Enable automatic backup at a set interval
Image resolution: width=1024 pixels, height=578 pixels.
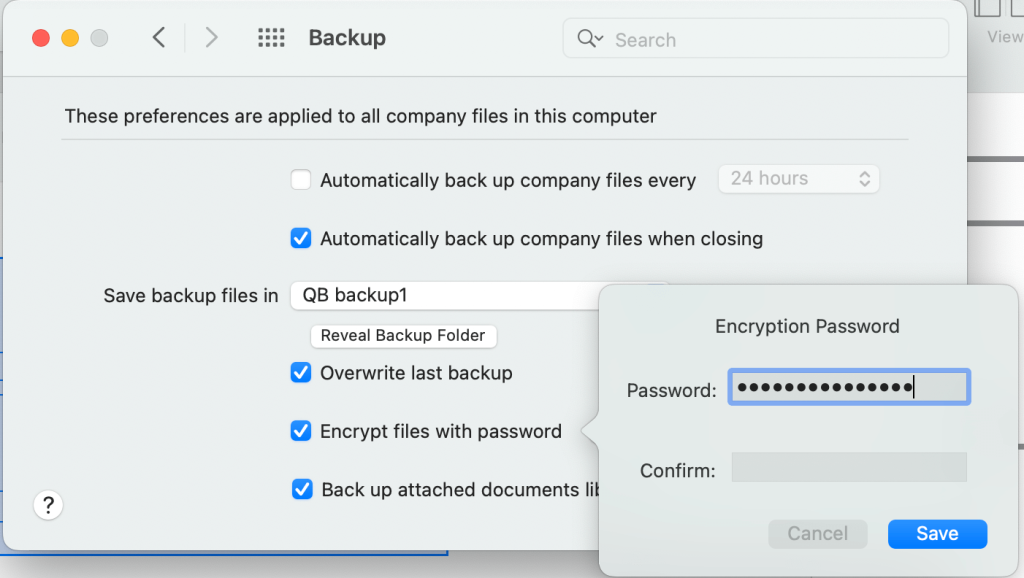click(x=300, y=180)
